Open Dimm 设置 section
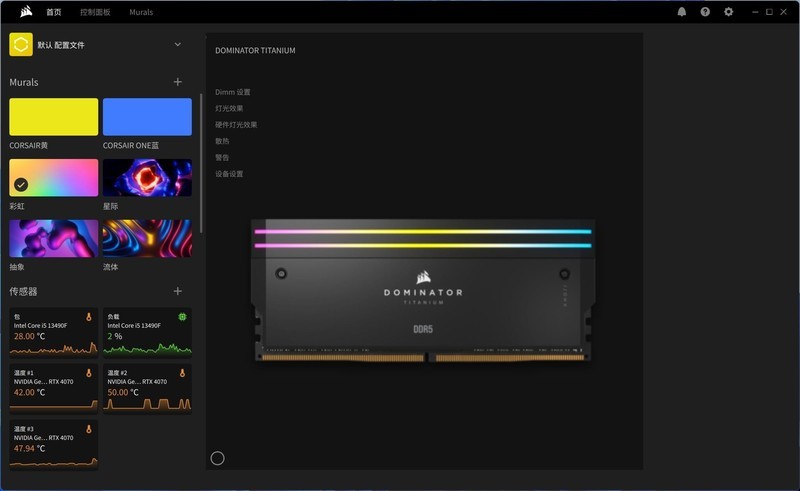Screen dimensions: 800x491 coord(233,92)
